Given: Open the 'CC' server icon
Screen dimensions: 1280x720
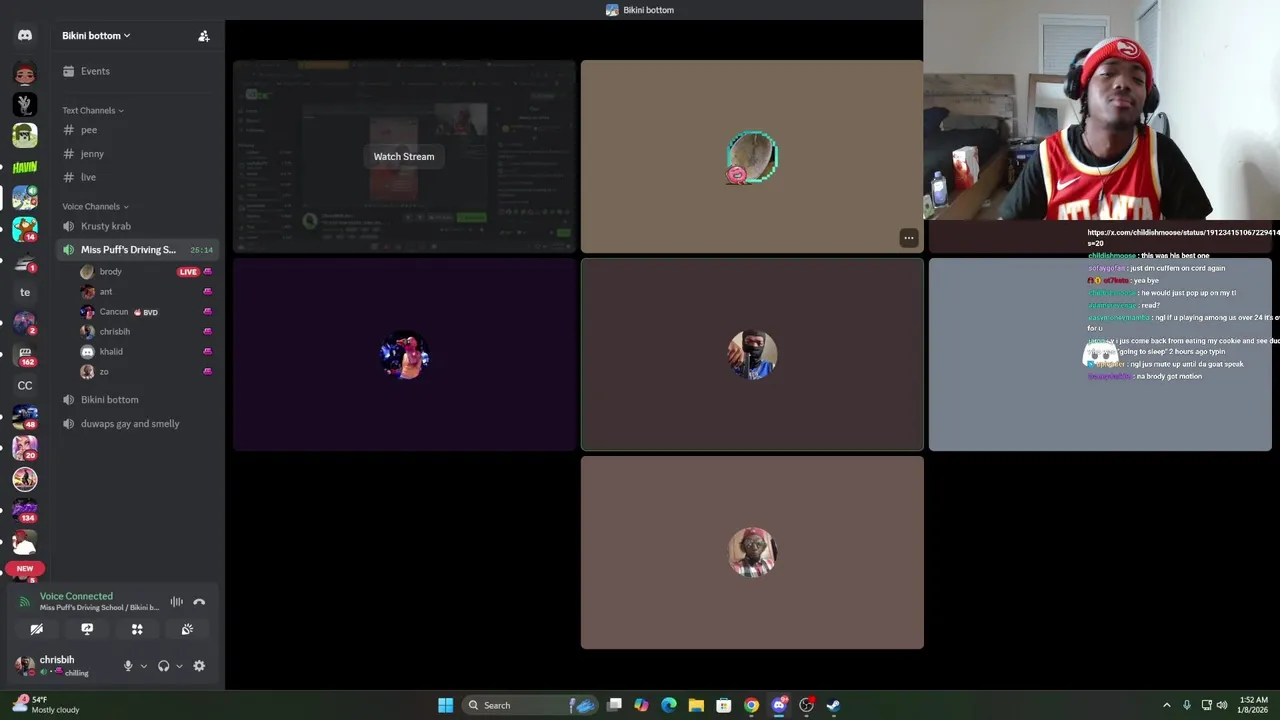Looking at the screenshot, I should click(25, 385).
